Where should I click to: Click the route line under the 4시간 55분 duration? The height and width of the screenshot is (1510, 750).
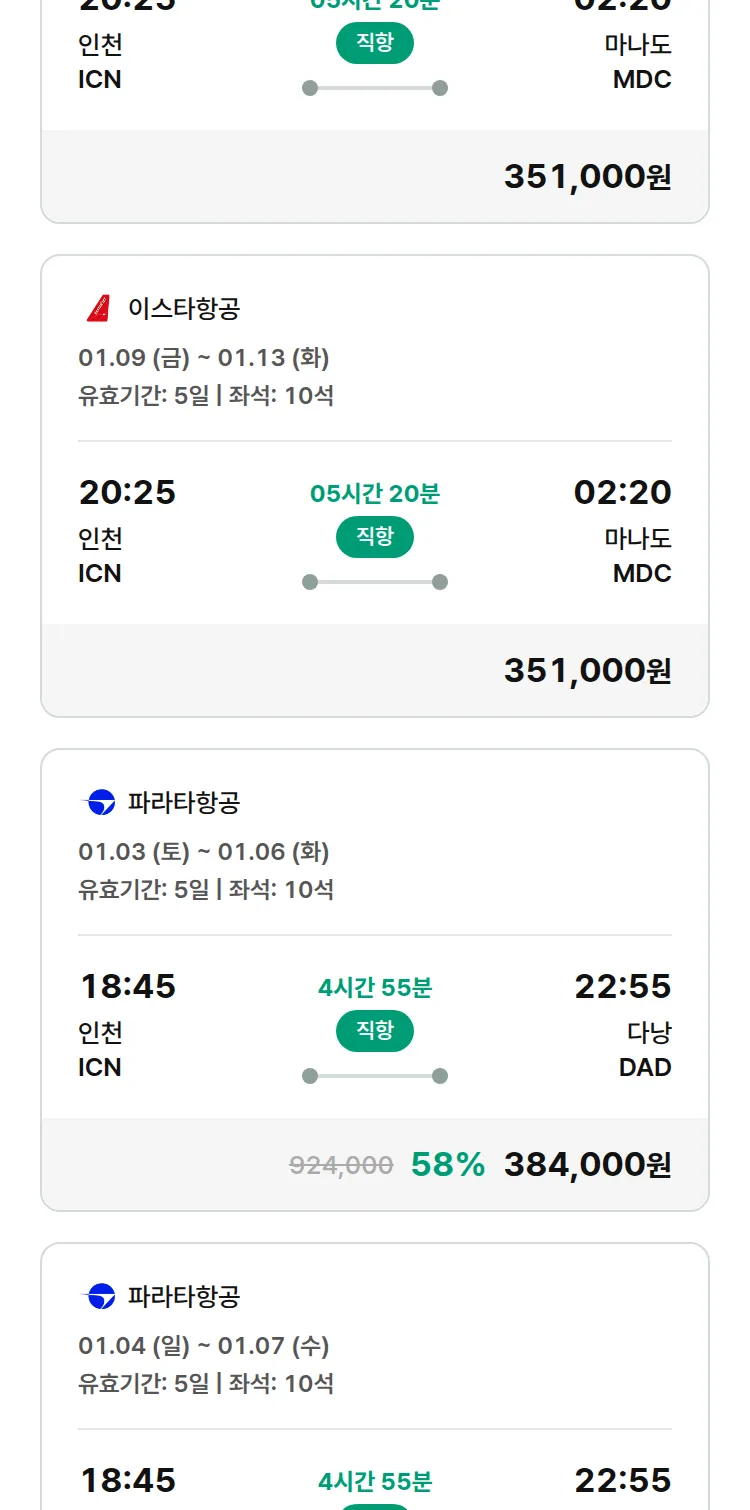(x=375, y=1076)
